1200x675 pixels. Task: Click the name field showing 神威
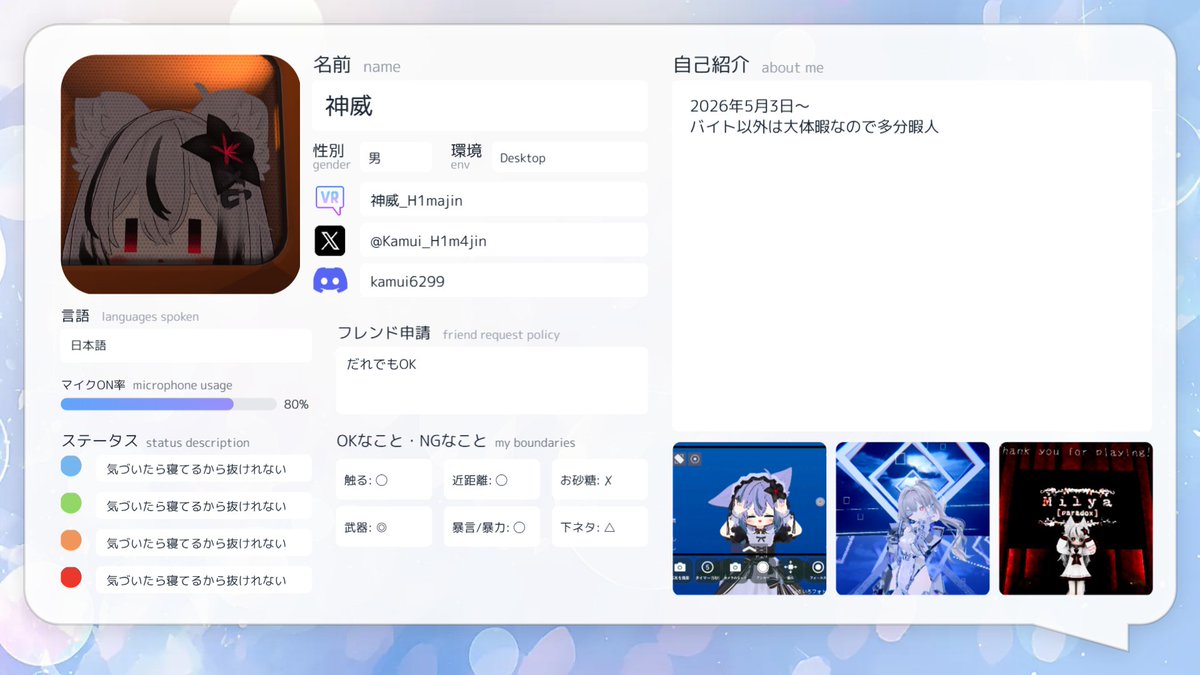(480, 106)
